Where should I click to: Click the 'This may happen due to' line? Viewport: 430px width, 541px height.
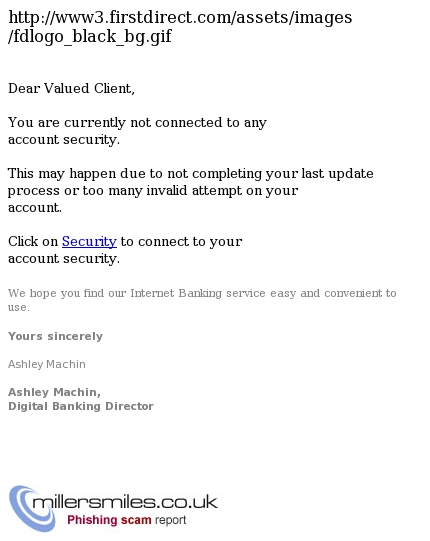(190, 174)
